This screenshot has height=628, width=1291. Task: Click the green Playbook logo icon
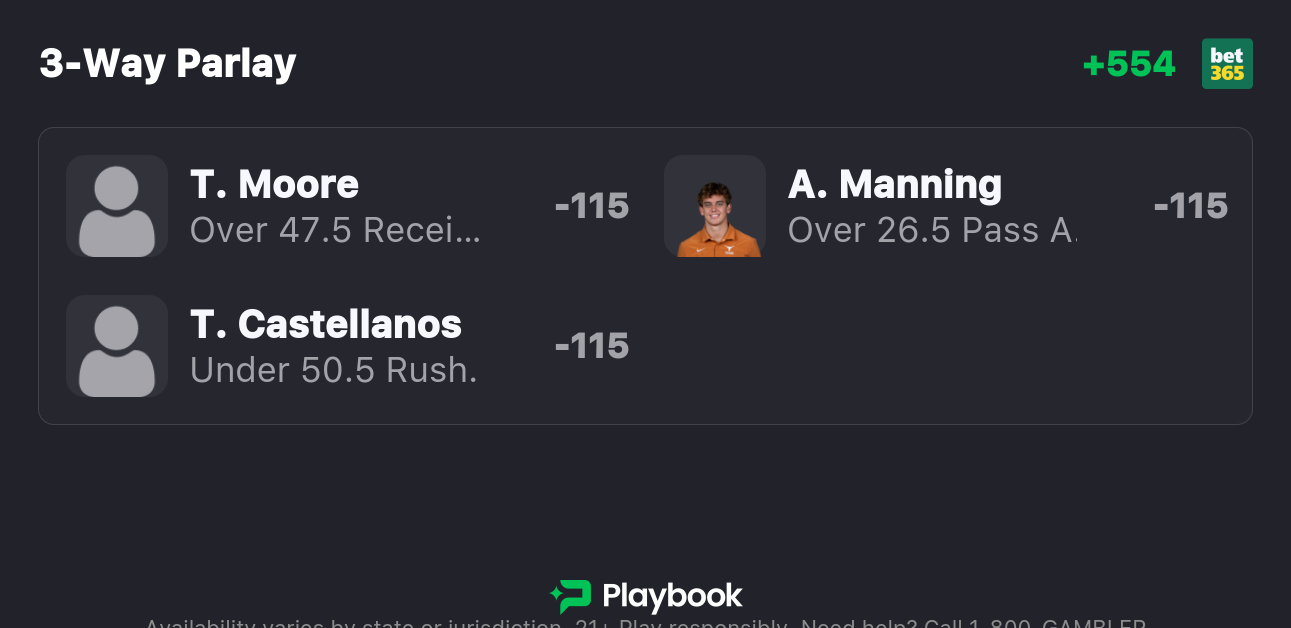[x=571, y=597]
